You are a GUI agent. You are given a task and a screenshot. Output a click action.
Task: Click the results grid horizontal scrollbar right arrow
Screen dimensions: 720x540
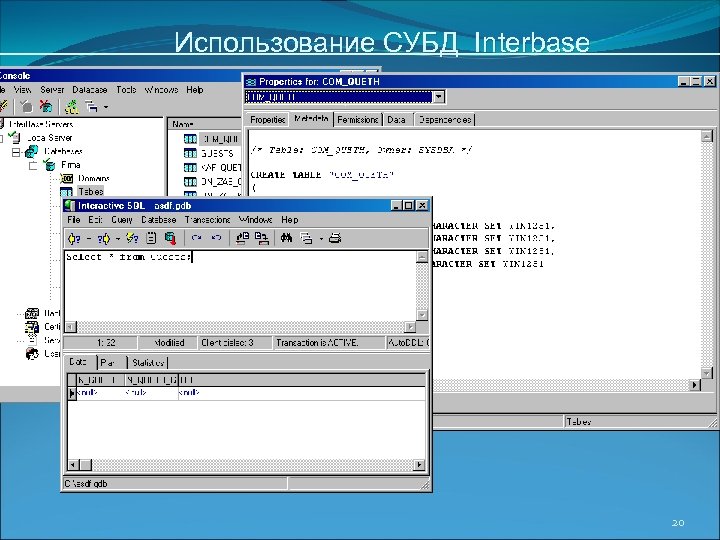pos(419,465)
